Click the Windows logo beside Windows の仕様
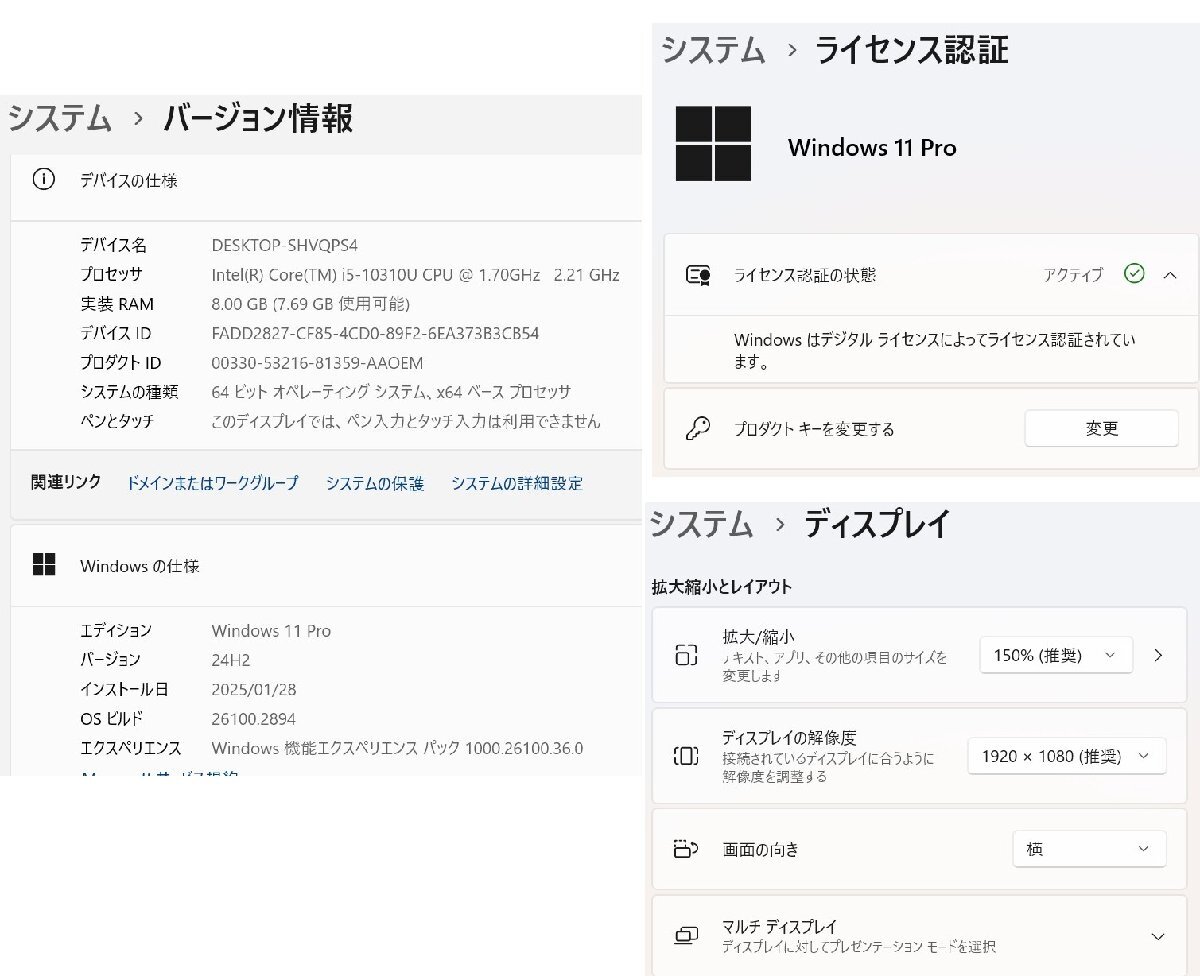Image resolution: width=1200 pixels, height=976 pixels. pos(44,565)
